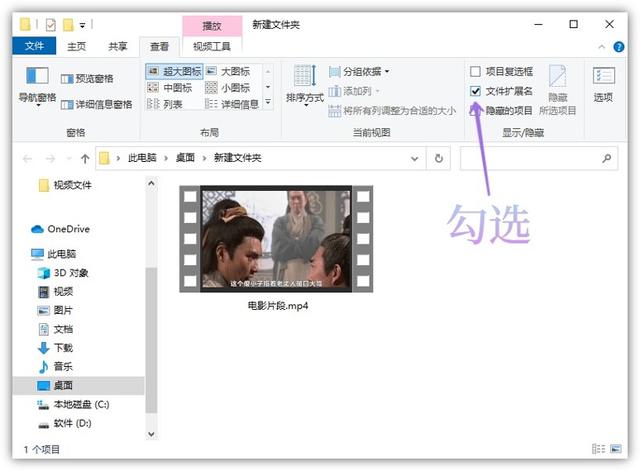Click navigation pane scroll down arrow
The width and height of the screenshot is (640, 471).
(x=151, y=434)
